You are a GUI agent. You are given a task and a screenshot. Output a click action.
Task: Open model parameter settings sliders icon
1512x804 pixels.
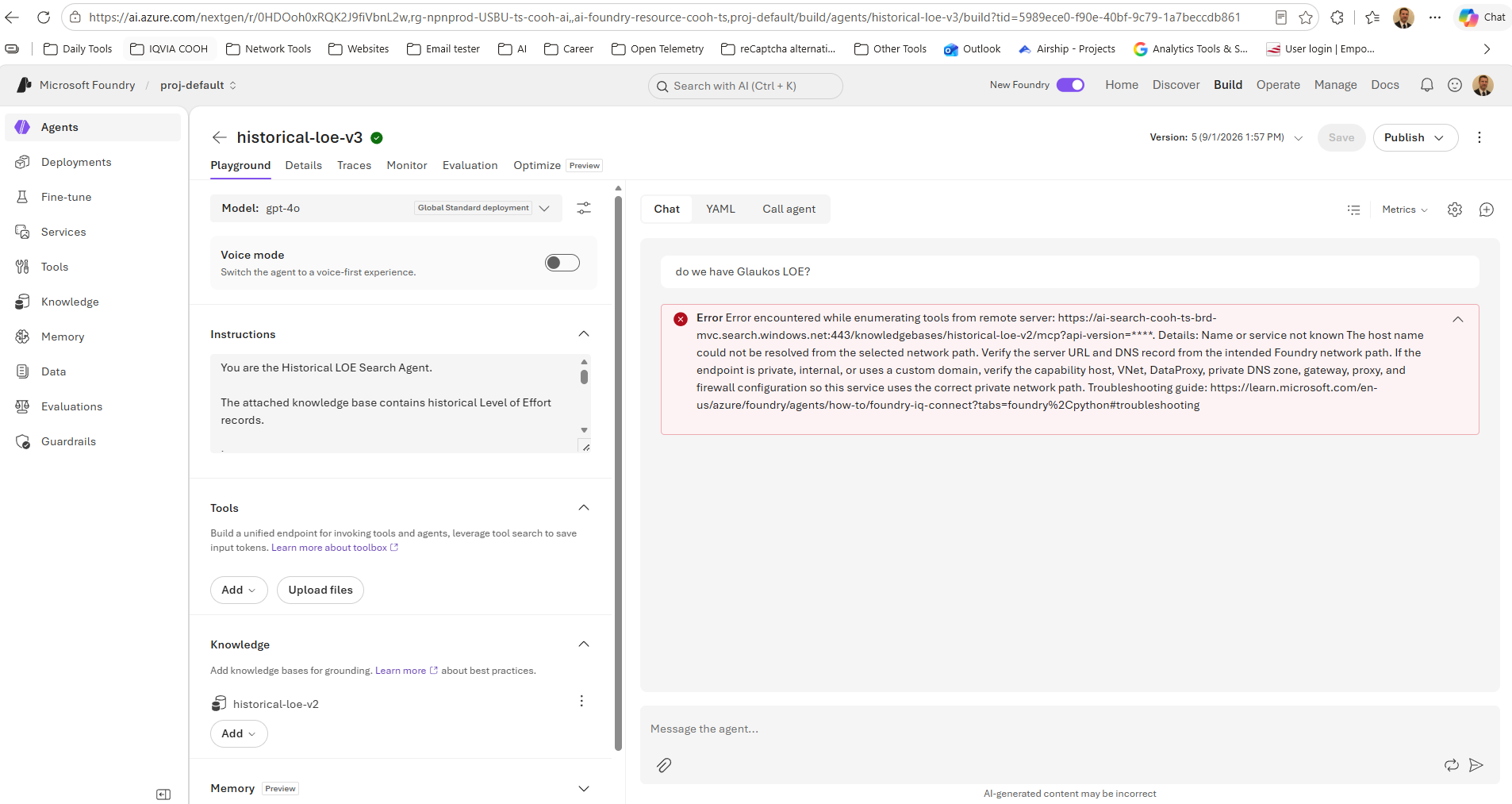(584, 208)
